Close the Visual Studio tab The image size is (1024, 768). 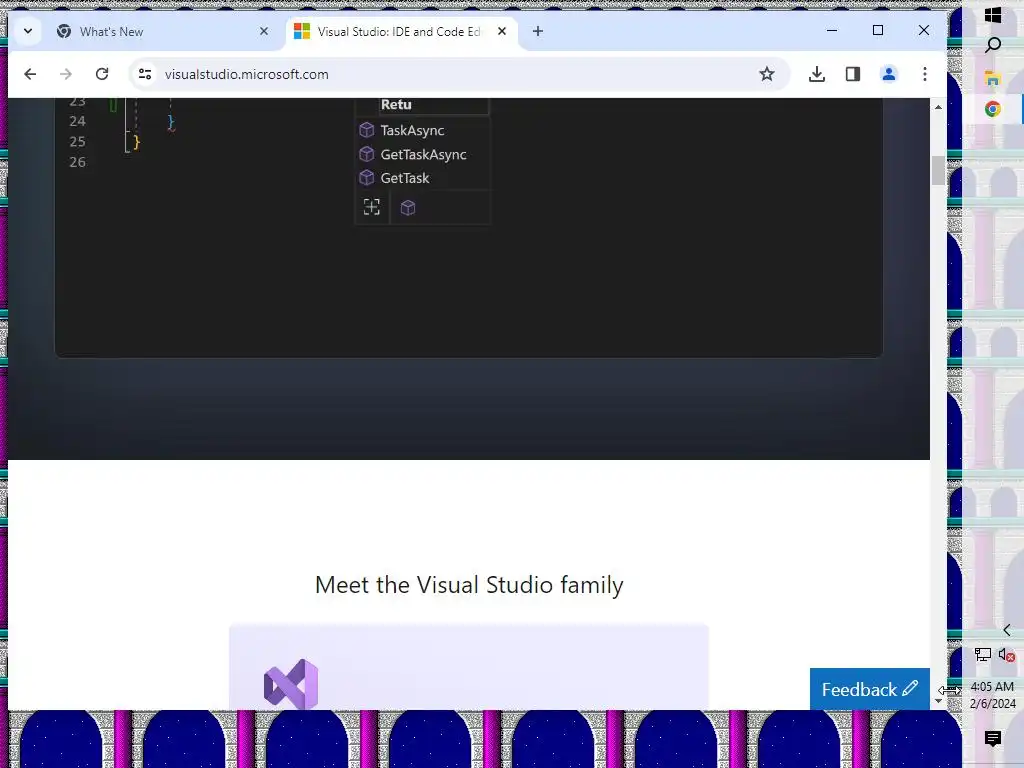coord(502,31)
